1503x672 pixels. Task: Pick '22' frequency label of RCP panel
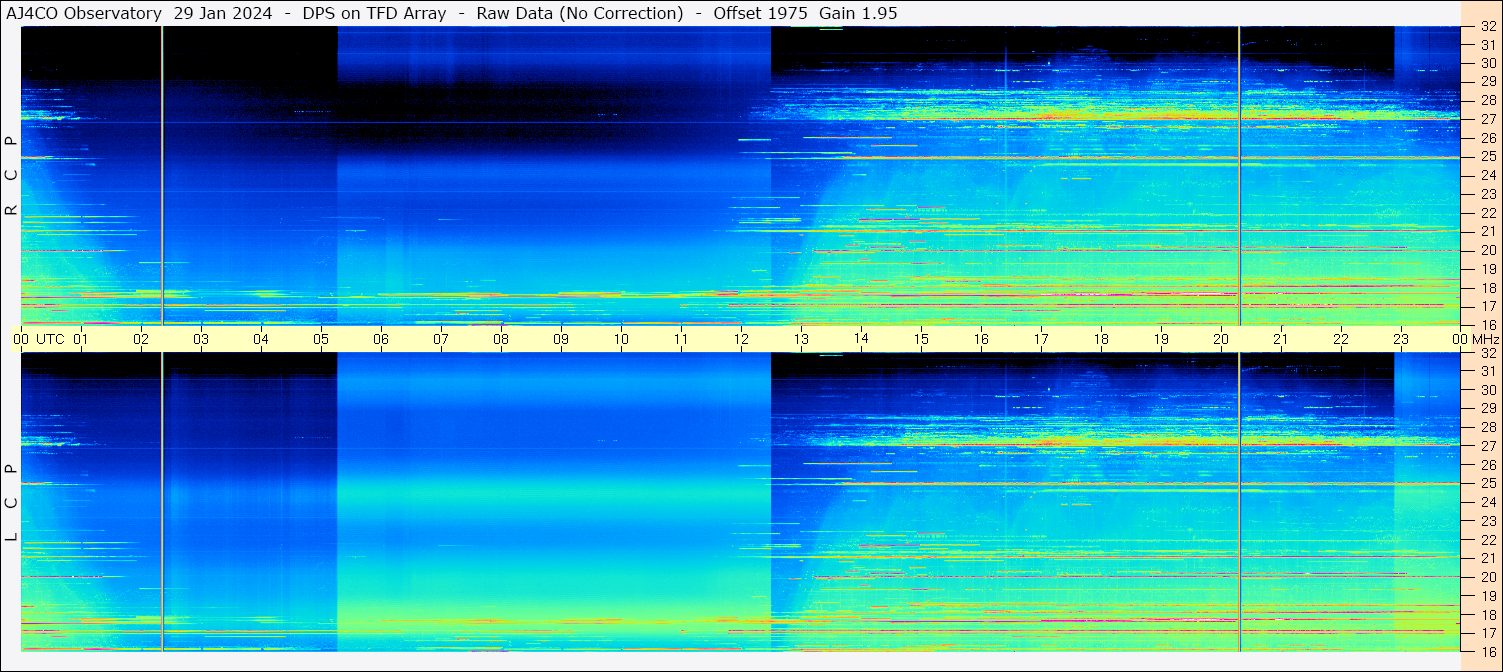pos(1488,213)
